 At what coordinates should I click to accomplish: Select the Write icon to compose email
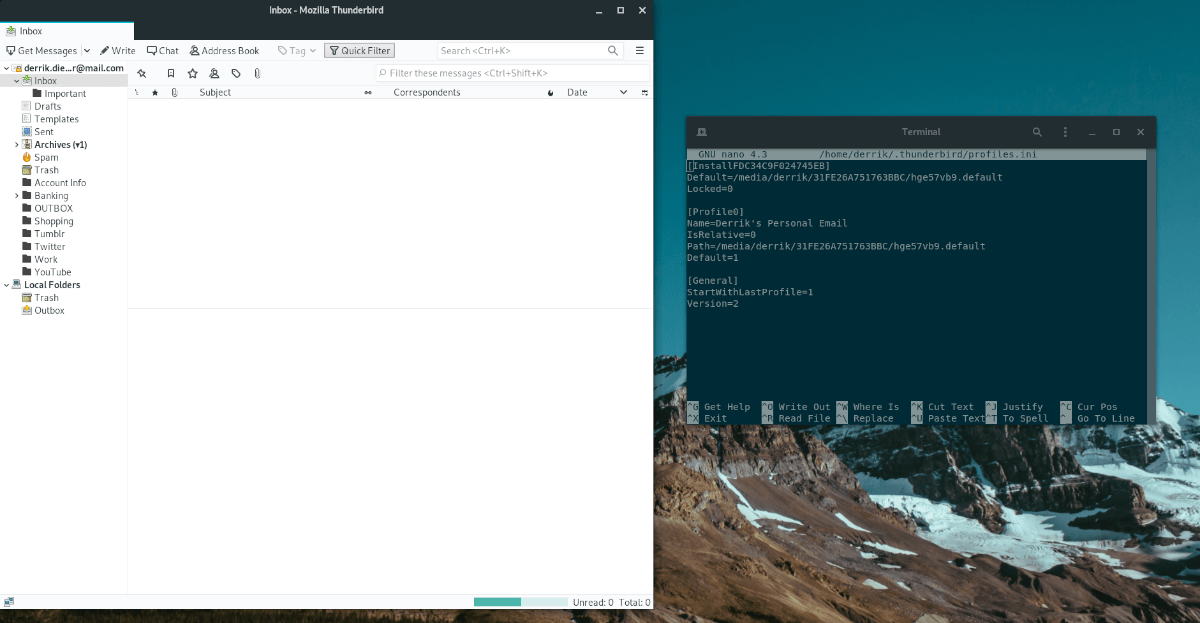[x=117, y=50]
